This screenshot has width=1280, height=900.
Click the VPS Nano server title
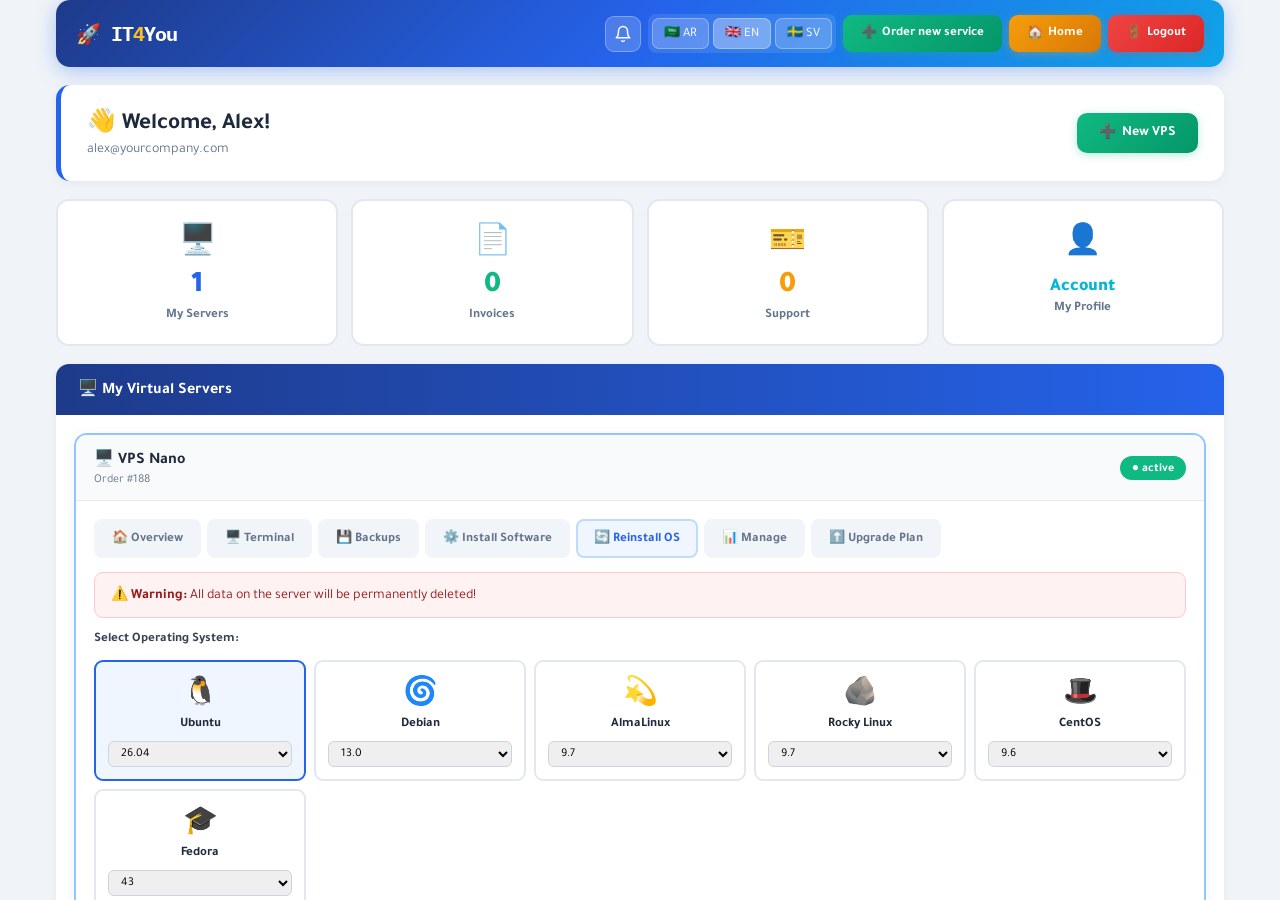point(140,458)
